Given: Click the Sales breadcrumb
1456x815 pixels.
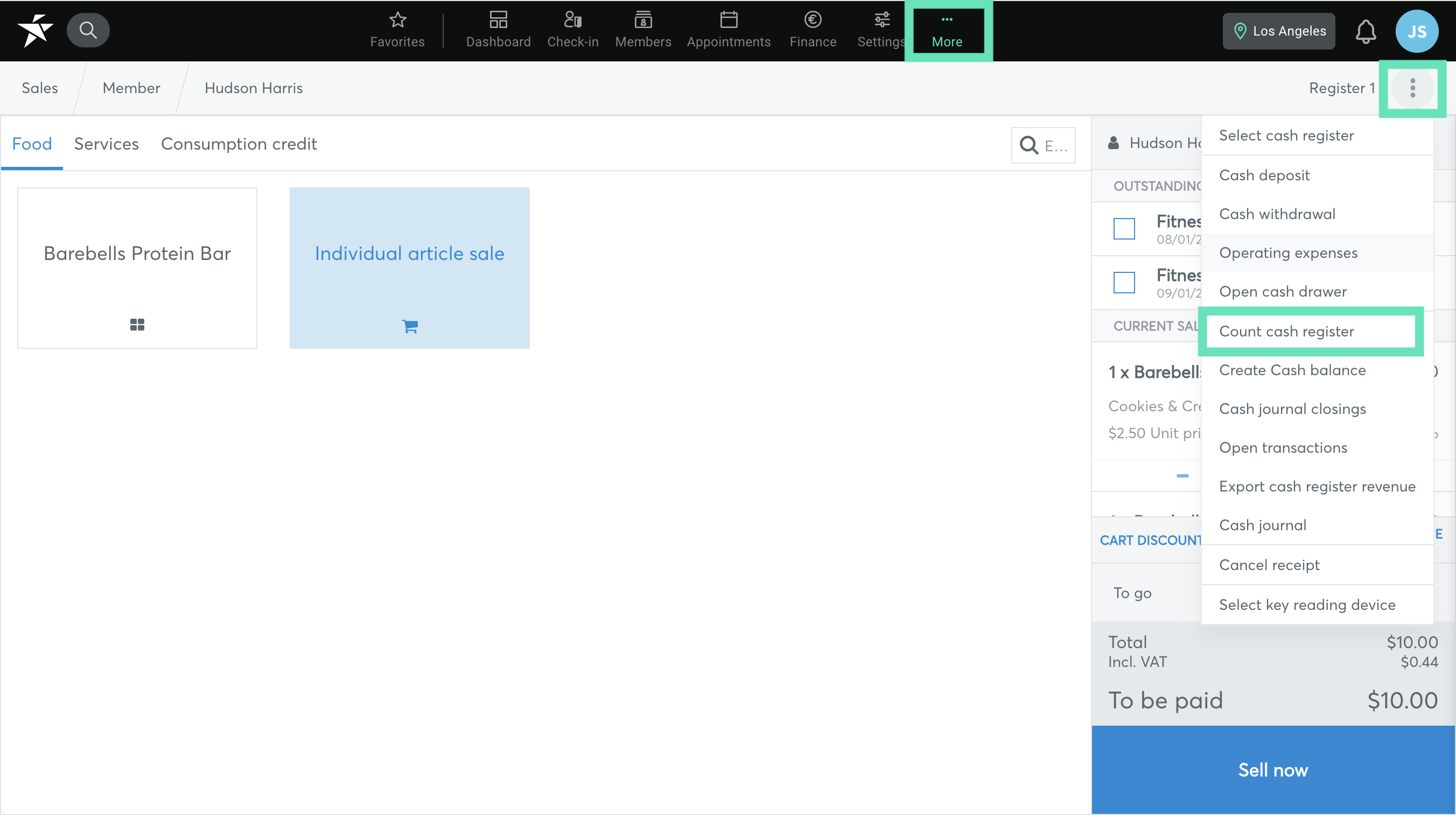Looking at the screenshot, I should point(39,88).
